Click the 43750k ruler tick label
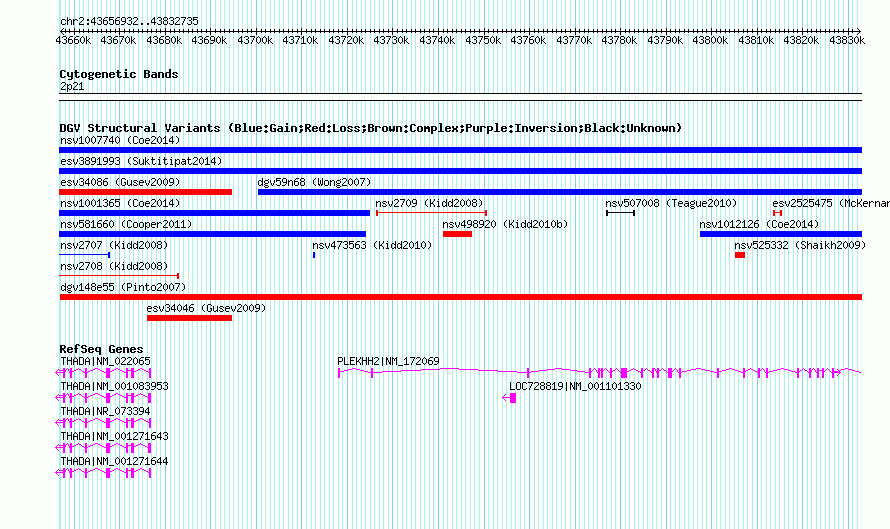The image size is (890, 529). pos(483,40)
